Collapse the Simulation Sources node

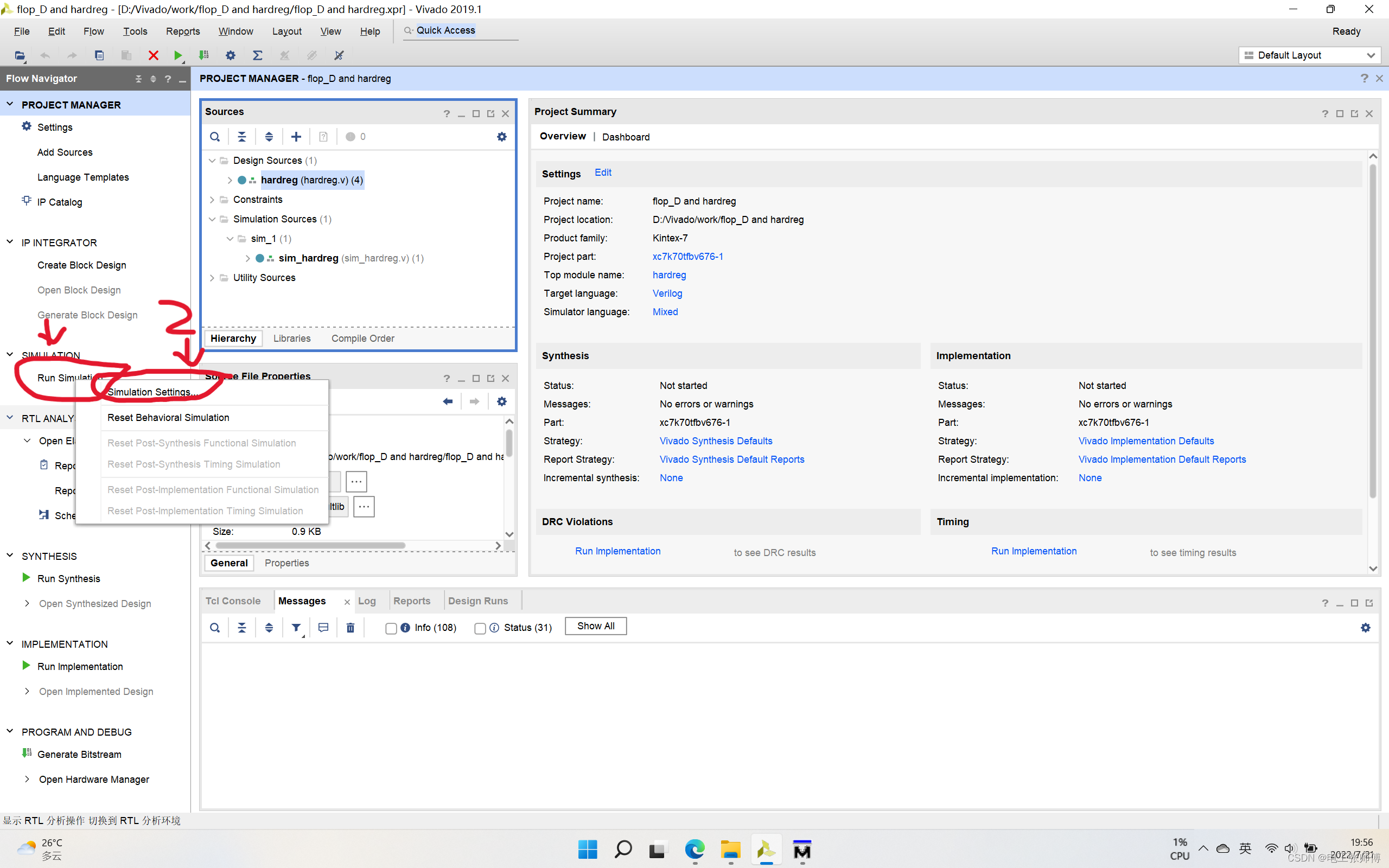212,219
